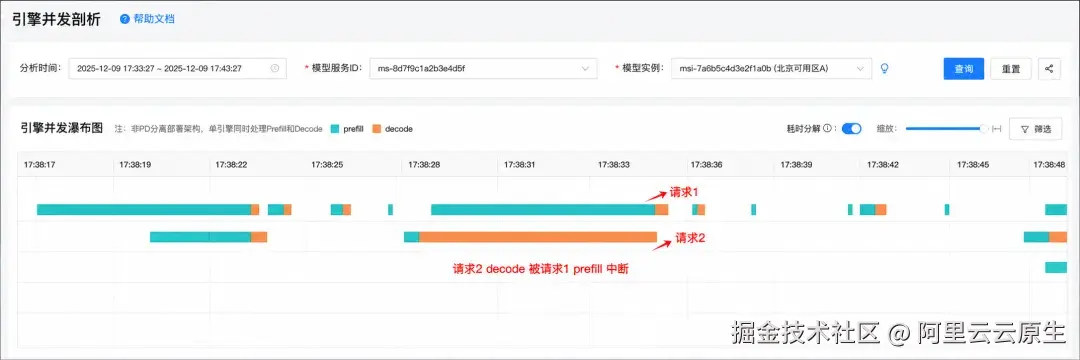Click the fit-width icon after zoom slider
The height and width of the screenshot is (360, 1080).
tap(997, 129)
